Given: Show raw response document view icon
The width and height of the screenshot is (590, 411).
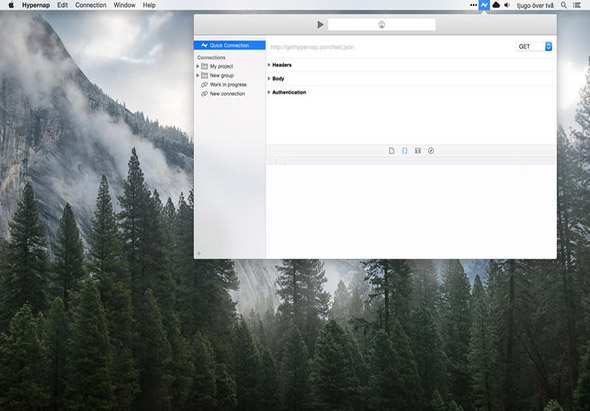Looking at the screenshot, I should tap(391, 151).
